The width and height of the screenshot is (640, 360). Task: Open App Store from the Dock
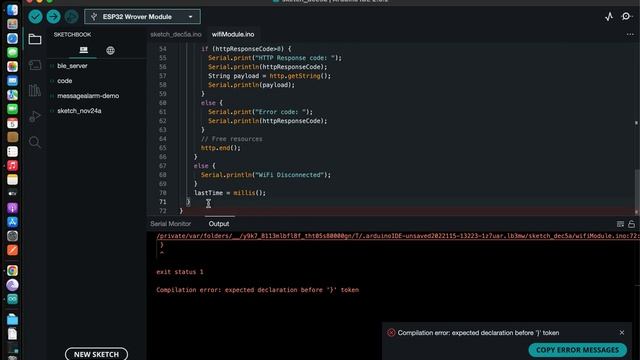coord(12,222)
